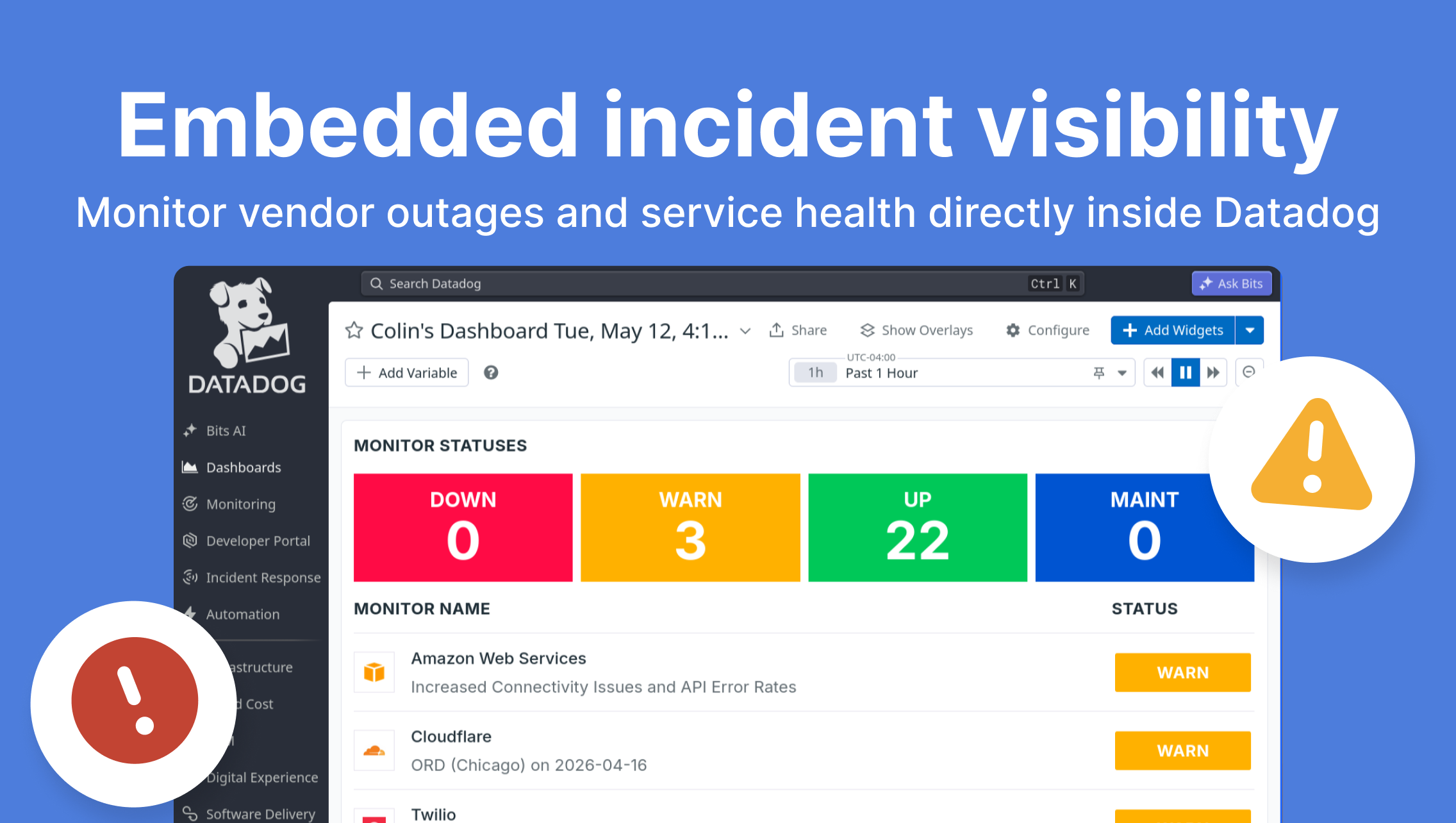This screenshot has height=823, width=1456.
Task: Open Automation in the sidebar
Action: point(242,614)
